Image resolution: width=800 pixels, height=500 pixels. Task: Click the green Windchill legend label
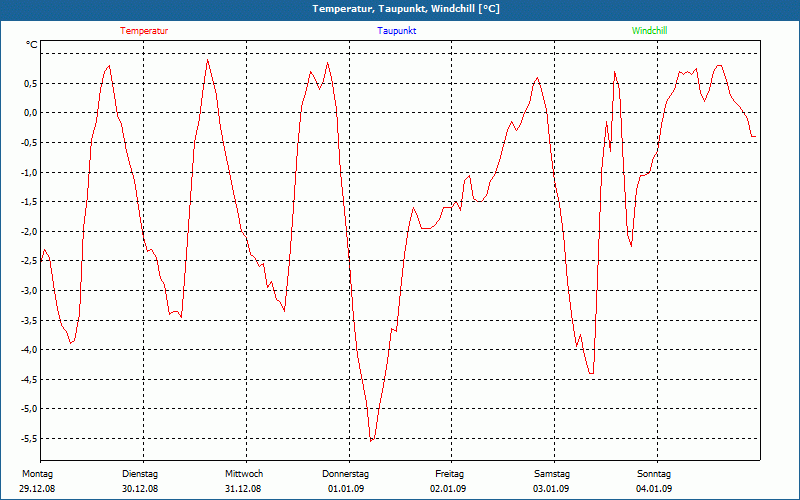point(649,31)
